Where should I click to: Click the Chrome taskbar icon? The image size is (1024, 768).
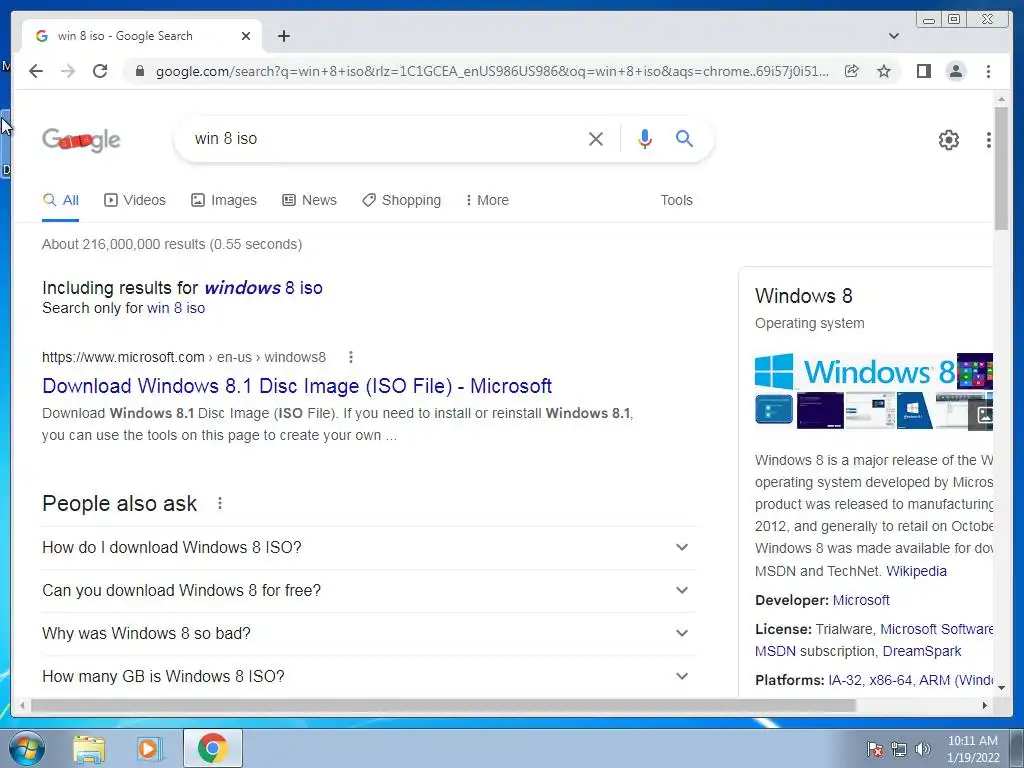click(x=212, y=748)
